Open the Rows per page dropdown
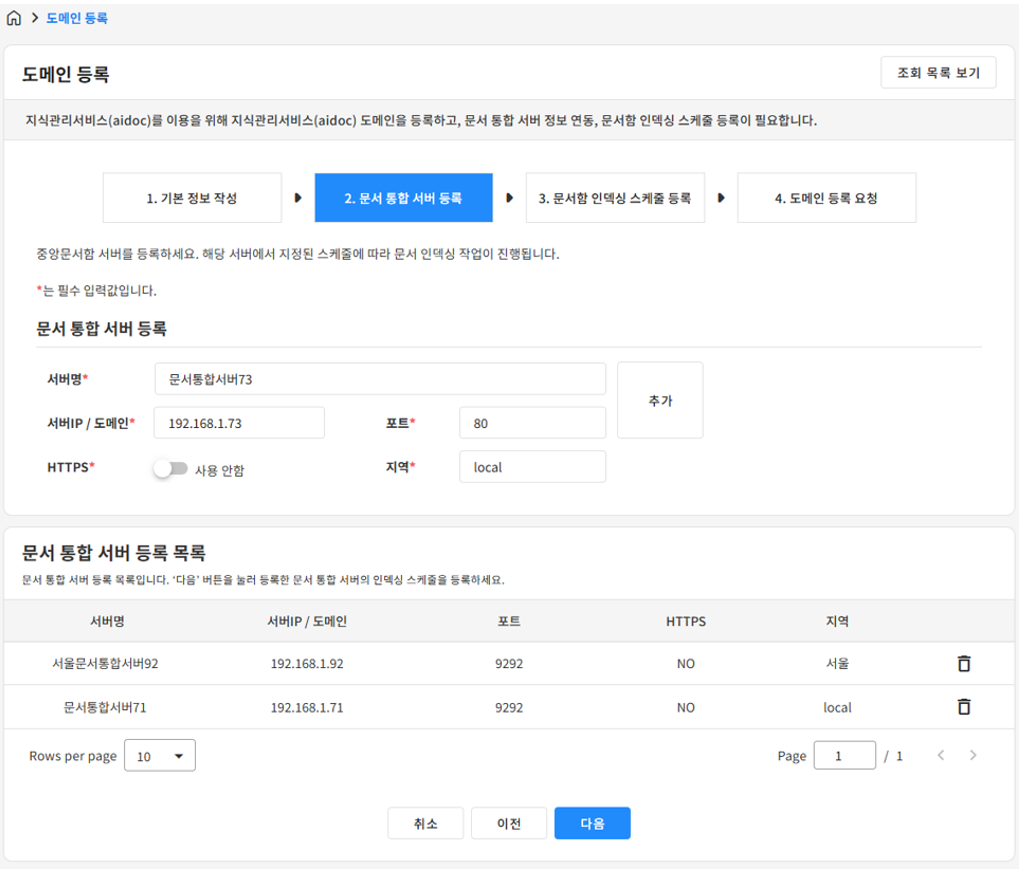 (160, 756)
